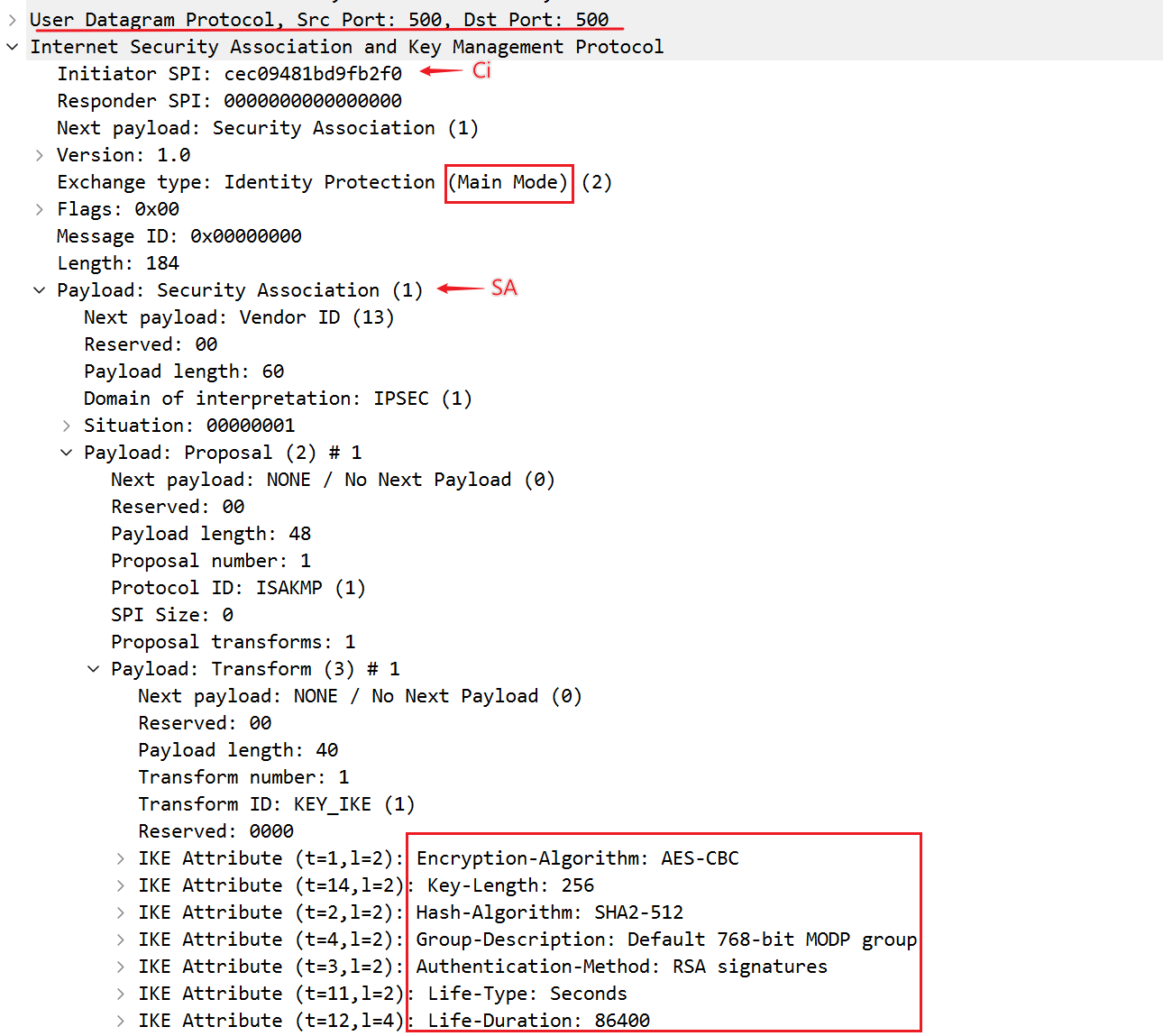Expand the Version: 1.0 field
The width and height of the screenshot is (1163, 1036).
[x=40, y=154]
